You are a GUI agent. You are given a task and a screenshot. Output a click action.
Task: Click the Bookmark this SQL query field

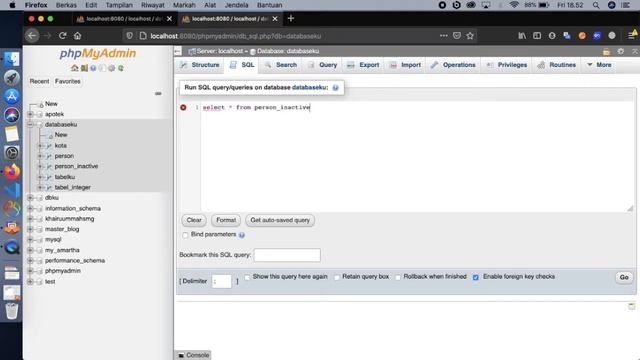point(287,255)
